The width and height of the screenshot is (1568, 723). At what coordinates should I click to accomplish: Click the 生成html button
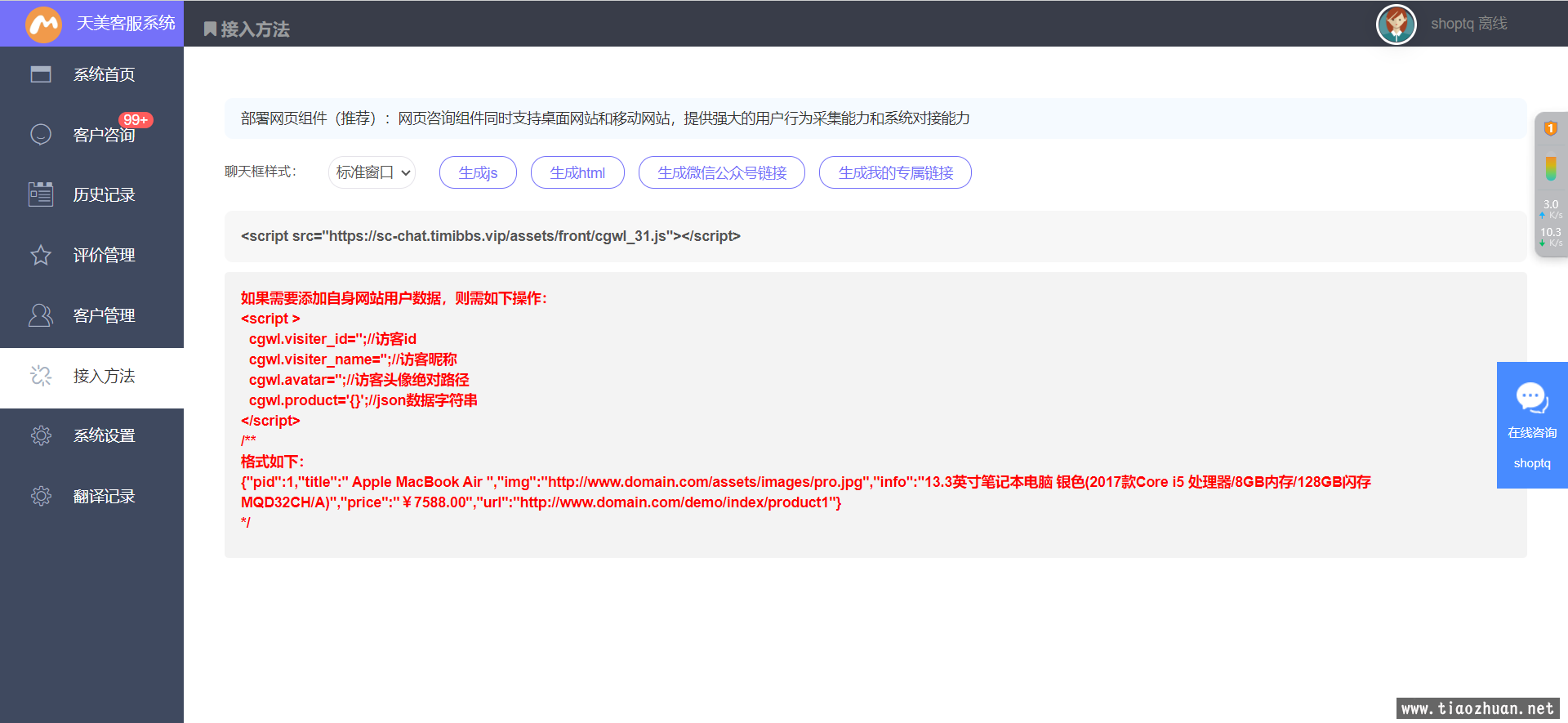point(577,172)
